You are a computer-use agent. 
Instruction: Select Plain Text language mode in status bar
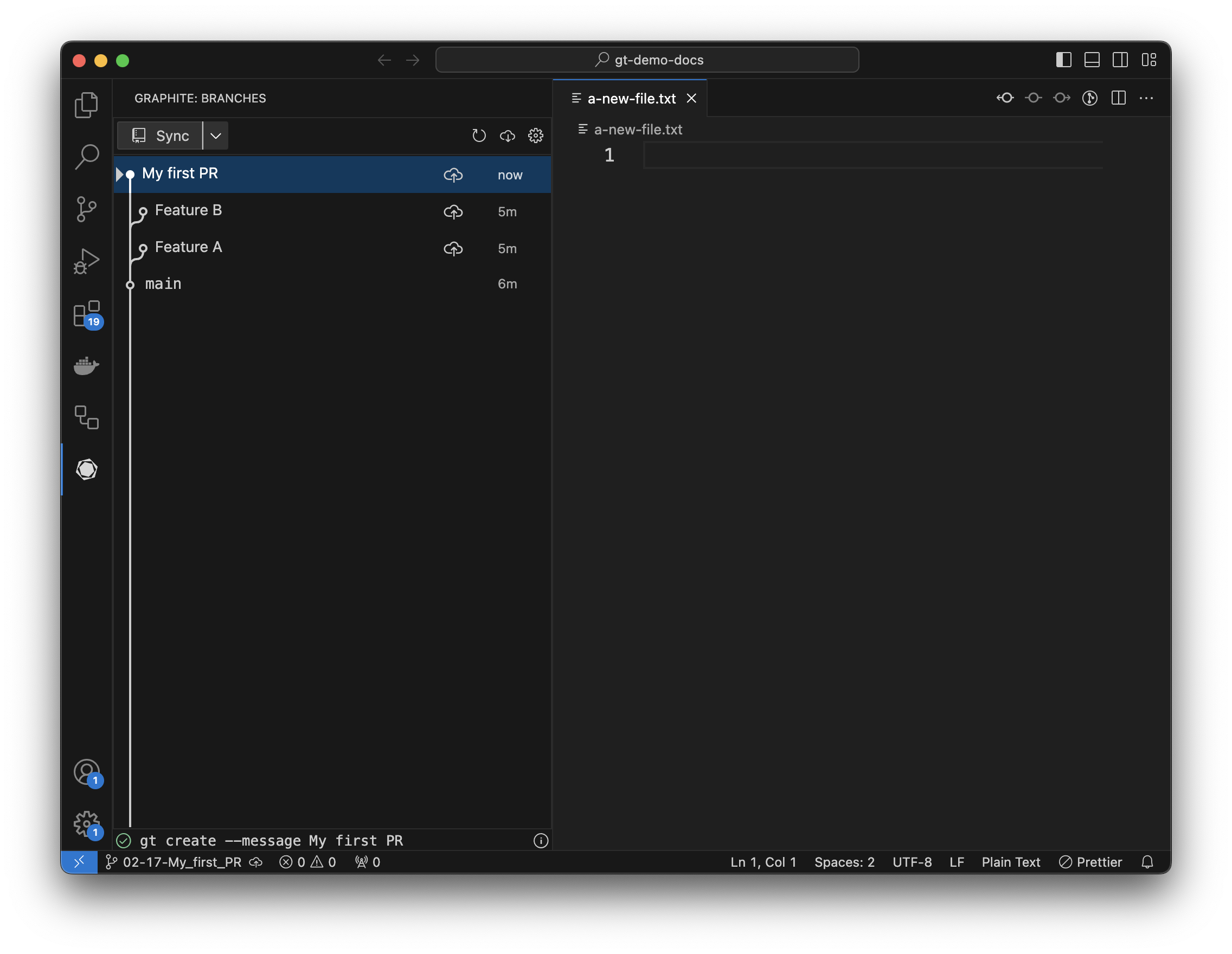coord(1010,861)
